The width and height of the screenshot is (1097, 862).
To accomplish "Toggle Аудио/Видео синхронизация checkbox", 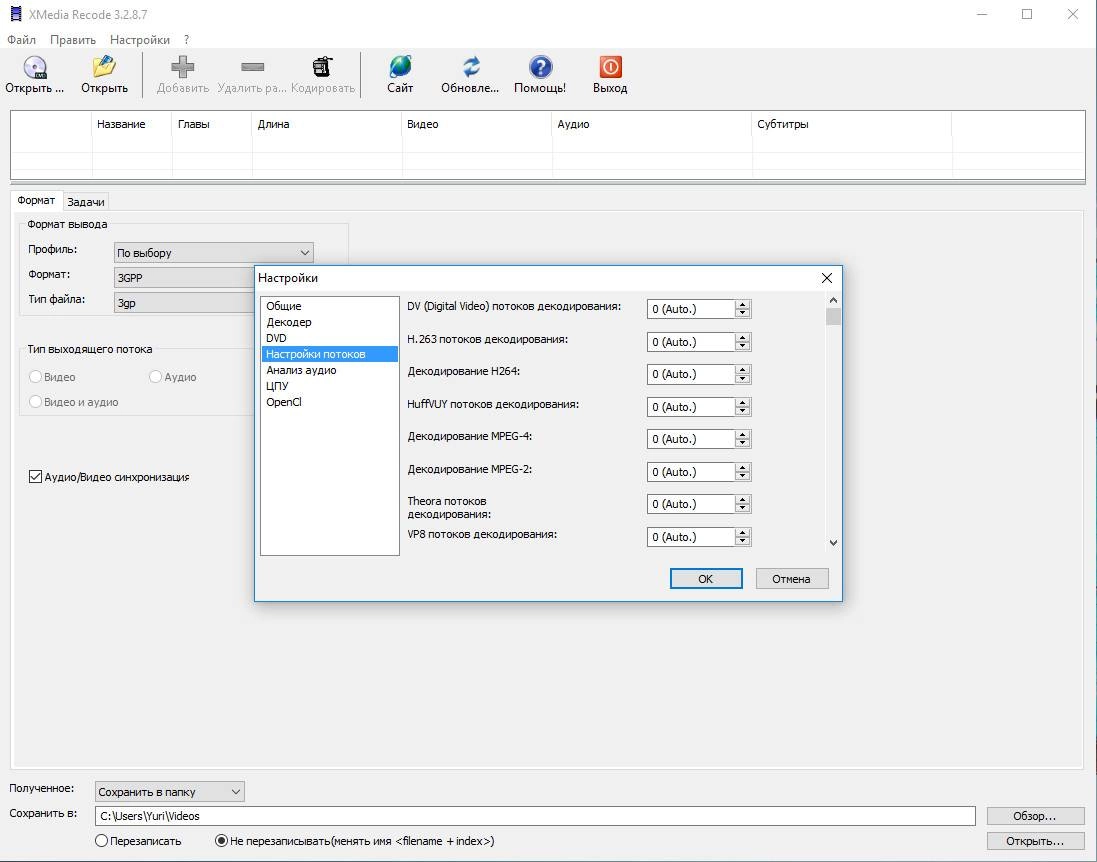I will [35, 476].
